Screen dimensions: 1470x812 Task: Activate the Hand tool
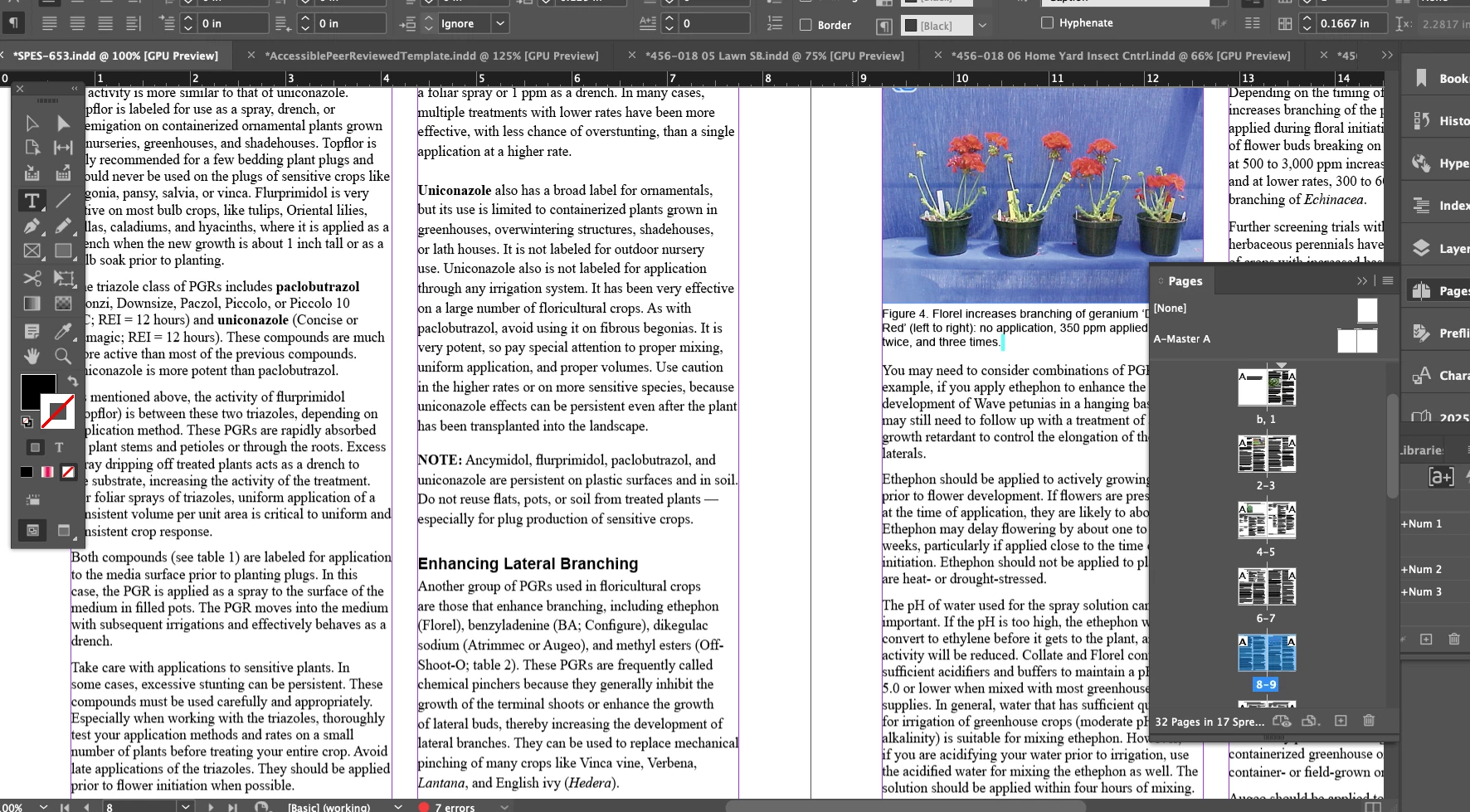click(32, 357)
